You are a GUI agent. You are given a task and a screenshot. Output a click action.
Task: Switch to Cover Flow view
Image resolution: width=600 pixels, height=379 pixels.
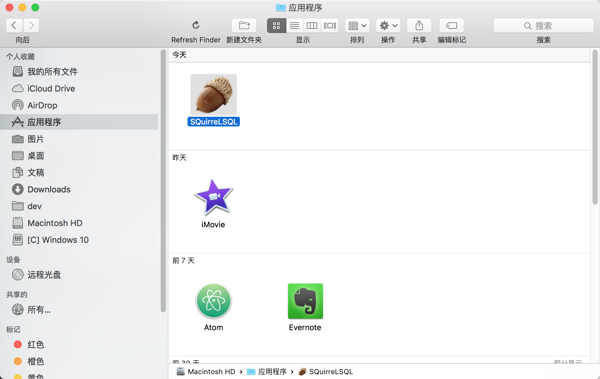(x=330, y=26)
